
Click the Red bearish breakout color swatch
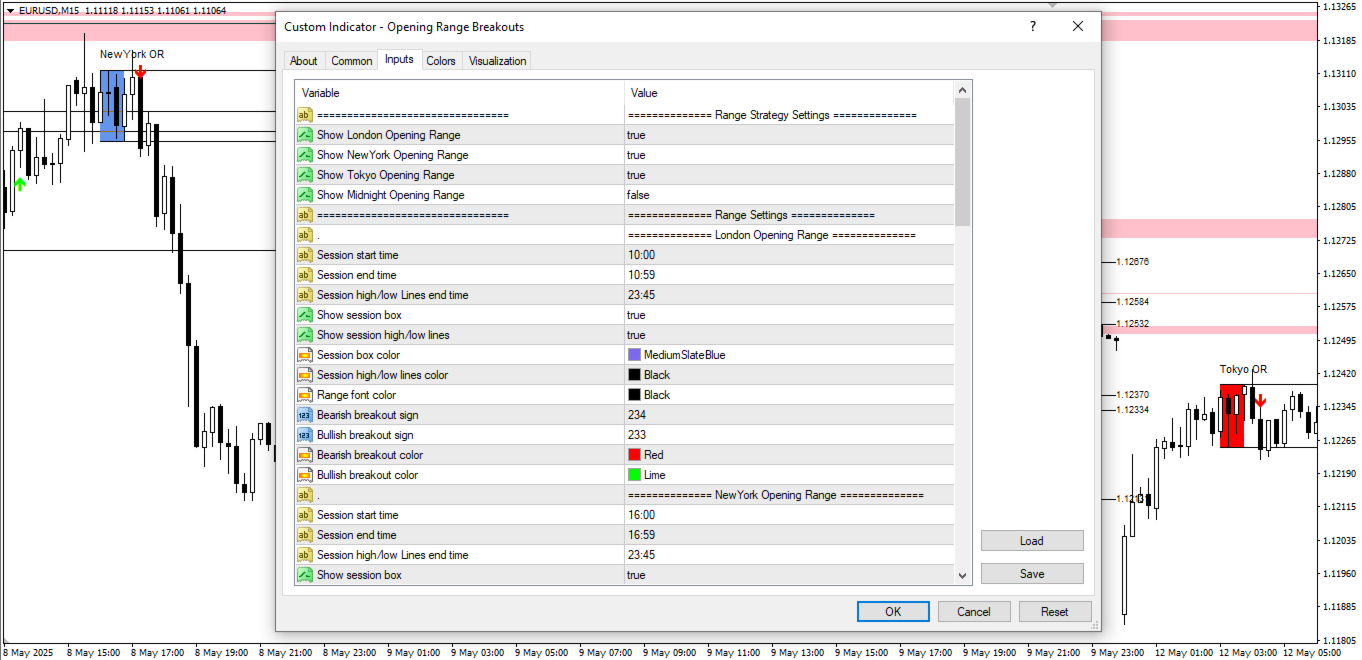coord(634,455)
